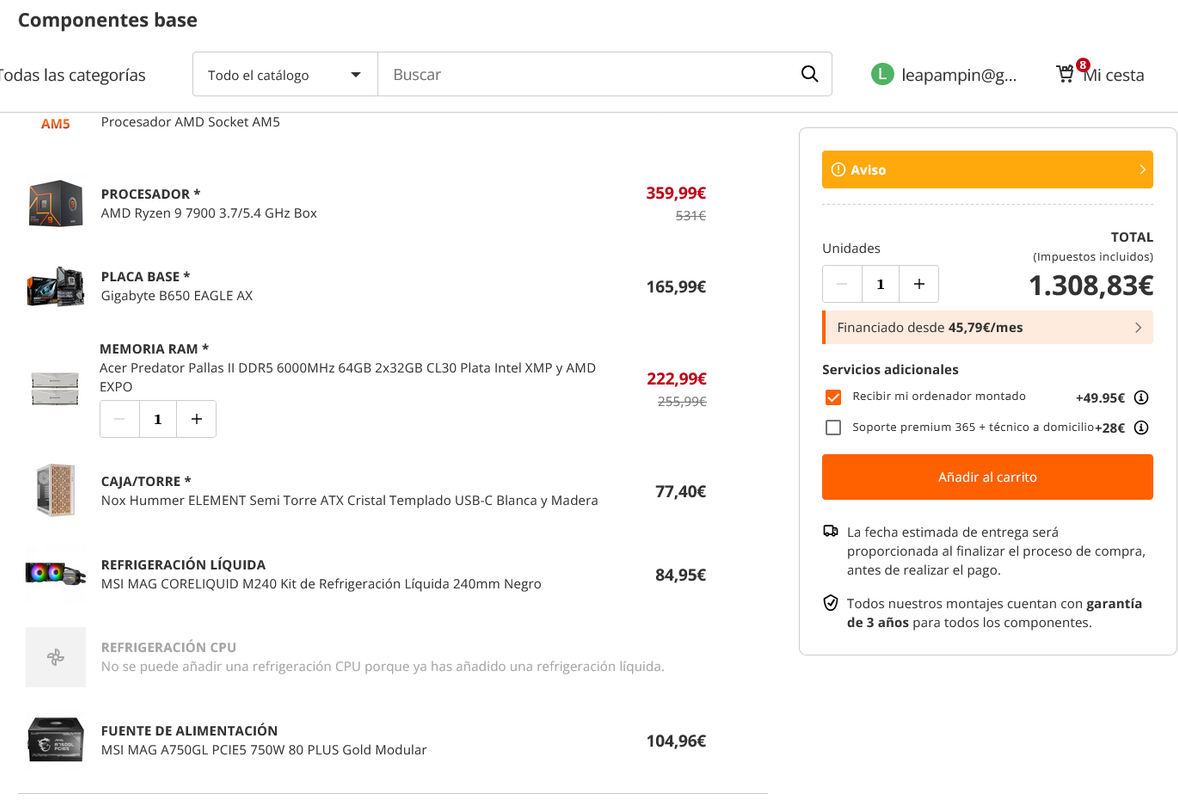Click the Unidades quantity value field

[880, 284]
